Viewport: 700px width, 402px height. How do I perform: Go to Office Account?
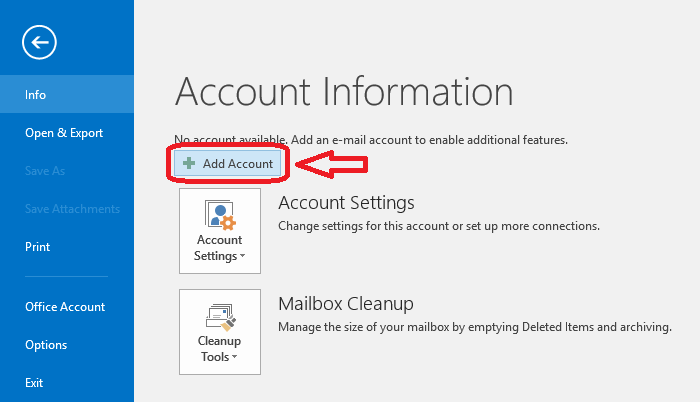pyautogui.click(x=67, y=307)
